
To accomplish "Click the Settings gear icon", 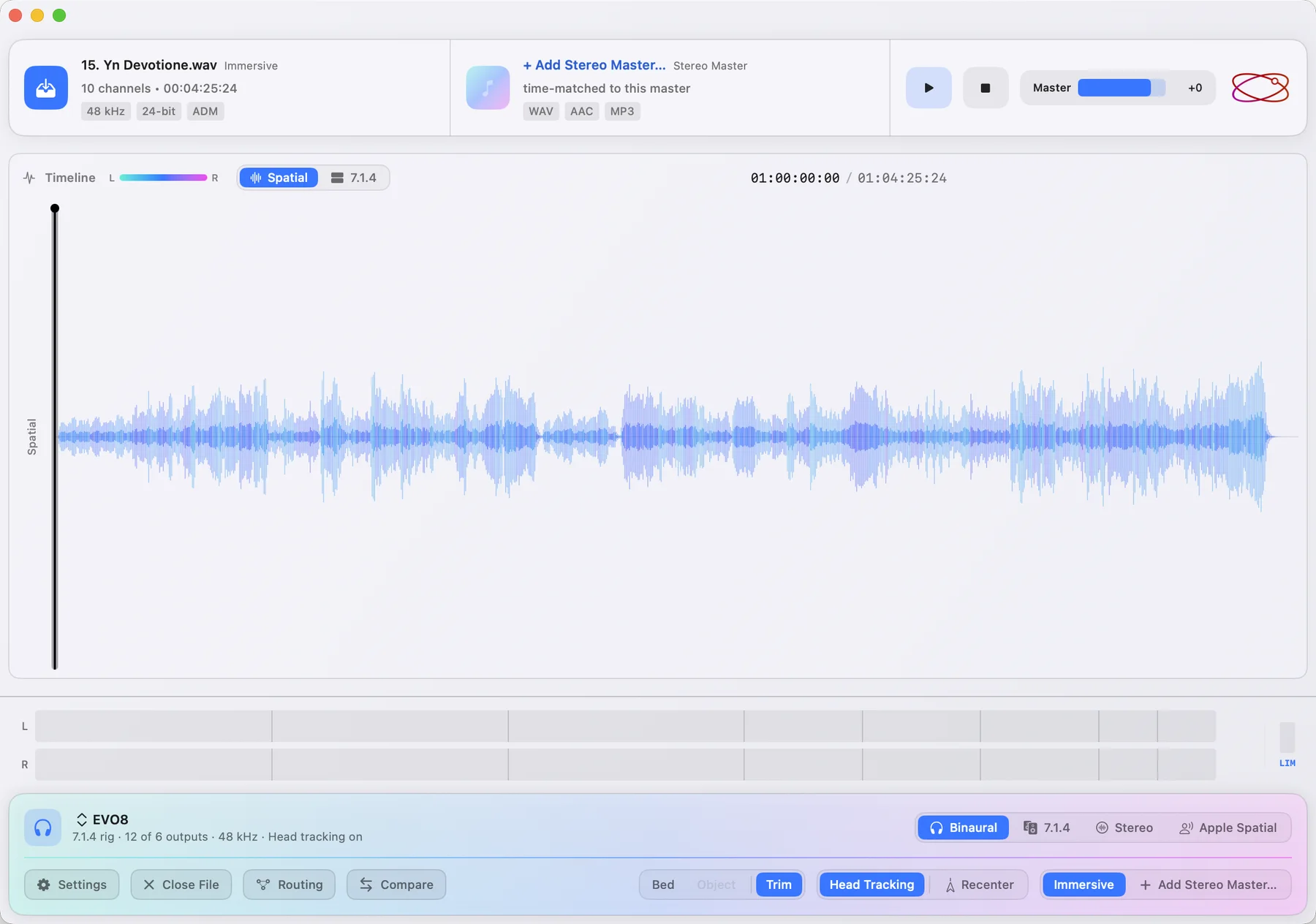I will 44,885.
